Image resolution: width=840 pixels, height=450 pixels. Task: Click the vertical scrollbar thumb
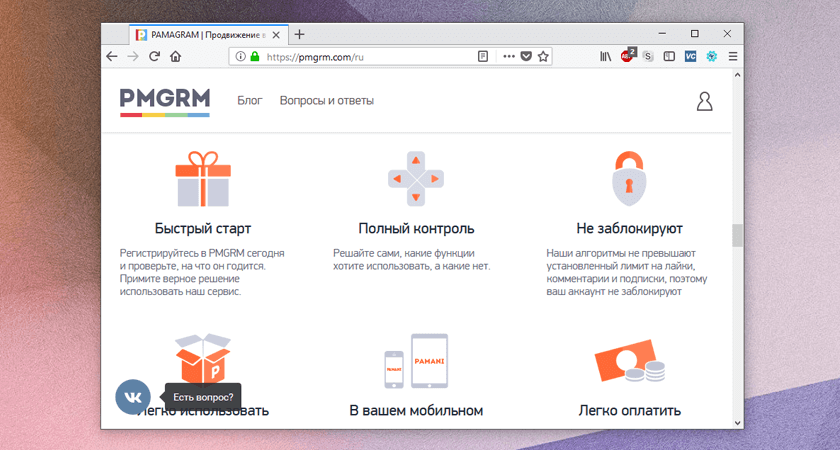click(x=738, y=235)
